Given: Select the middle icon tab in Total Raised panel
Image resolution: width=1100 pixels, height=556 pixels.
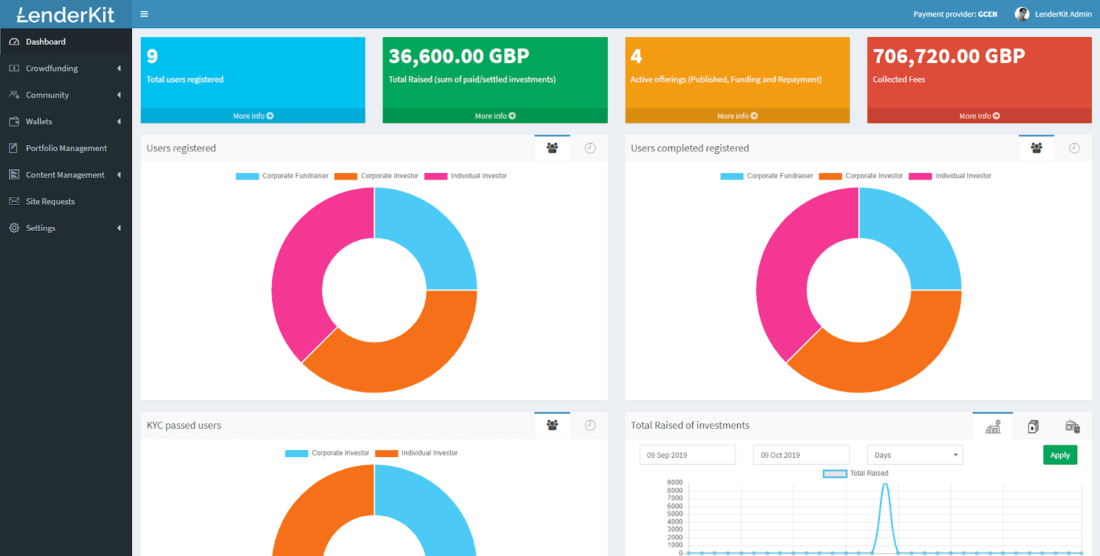Looking at the screenshot, I should coord(1033,426).
